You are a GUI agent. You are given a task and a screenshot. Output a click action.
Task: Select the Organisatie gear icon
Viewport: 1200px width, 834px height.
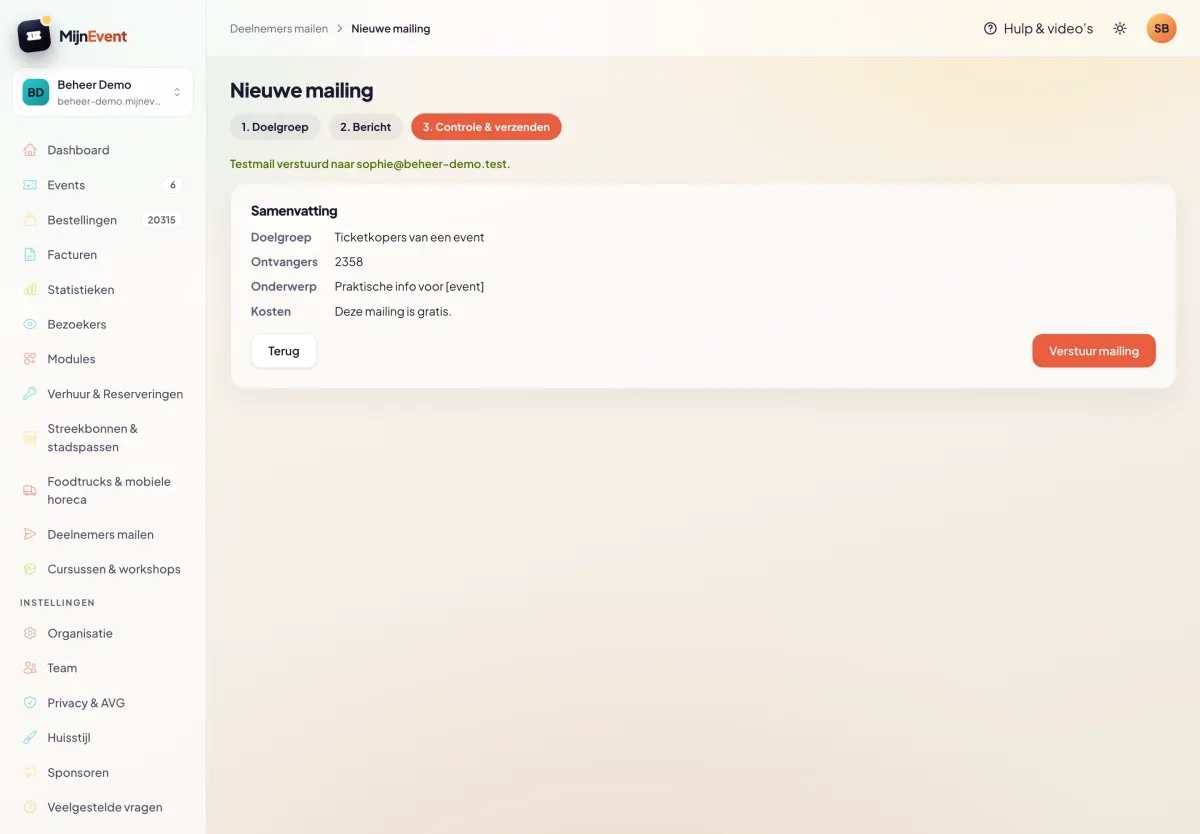[x=30, y=633]
